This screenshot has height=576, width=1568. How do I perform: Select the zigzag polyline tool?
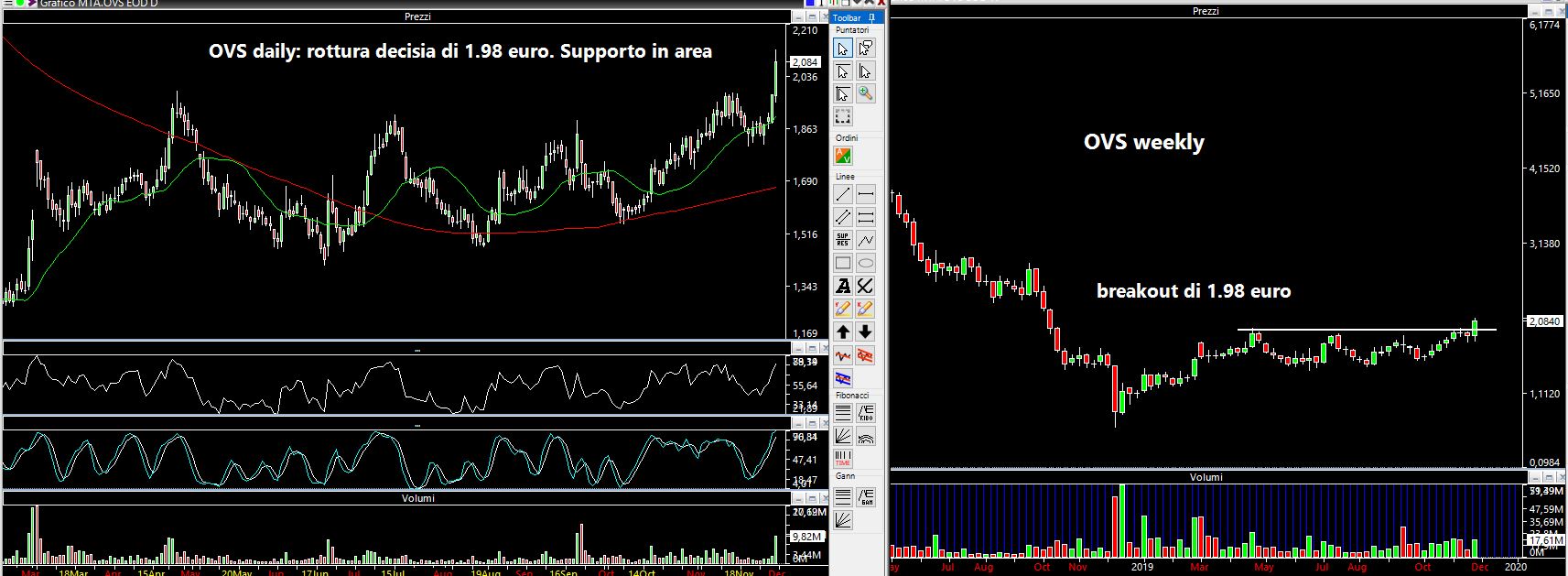point(865,240)
